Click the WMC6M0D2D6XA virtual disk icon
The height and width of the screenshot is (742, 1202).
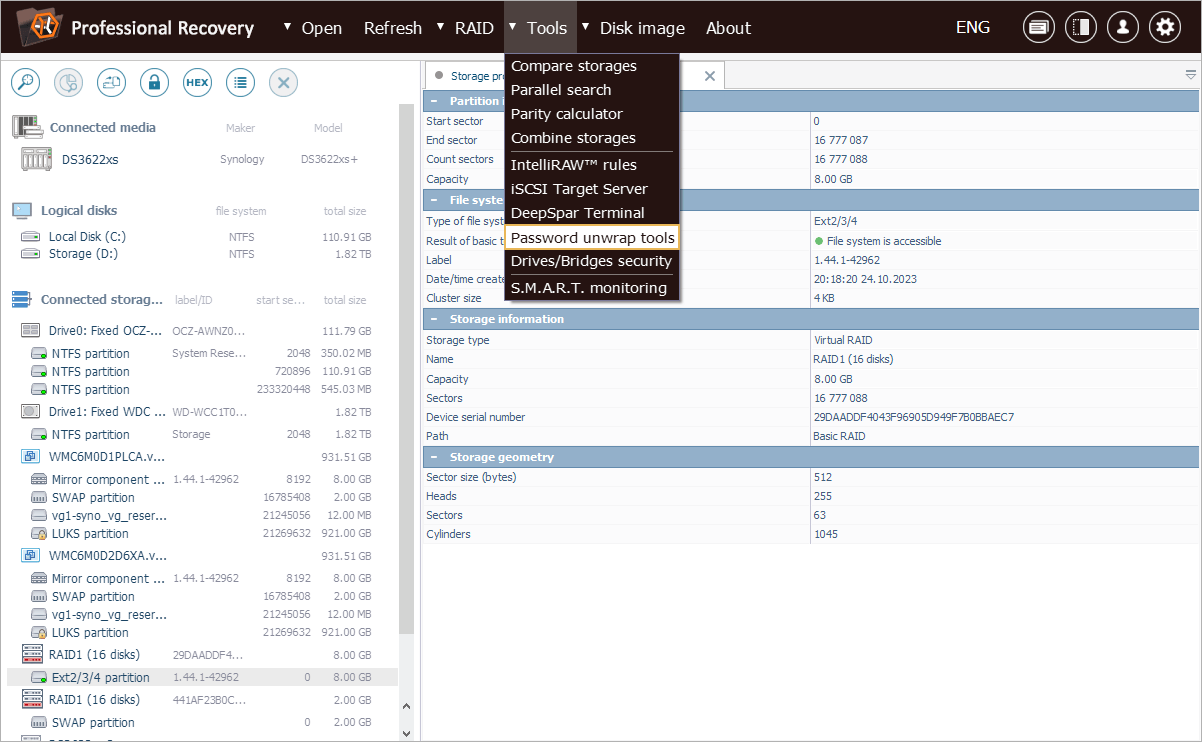point(30,556)
